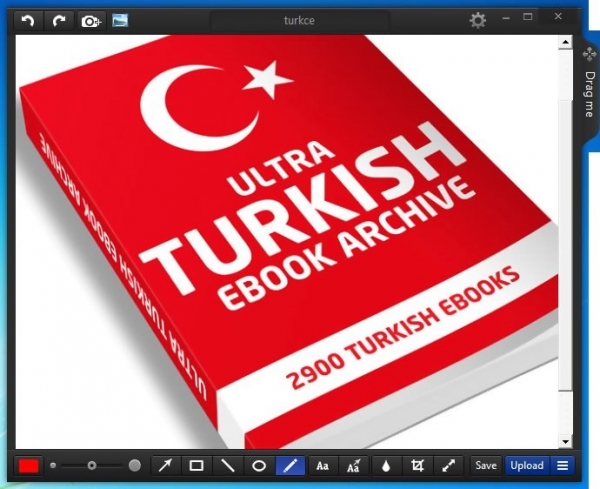Image resolution: width=600 pixels, height=489 pixels.
Task: Select the straight line tool
Action: [228, 466]
